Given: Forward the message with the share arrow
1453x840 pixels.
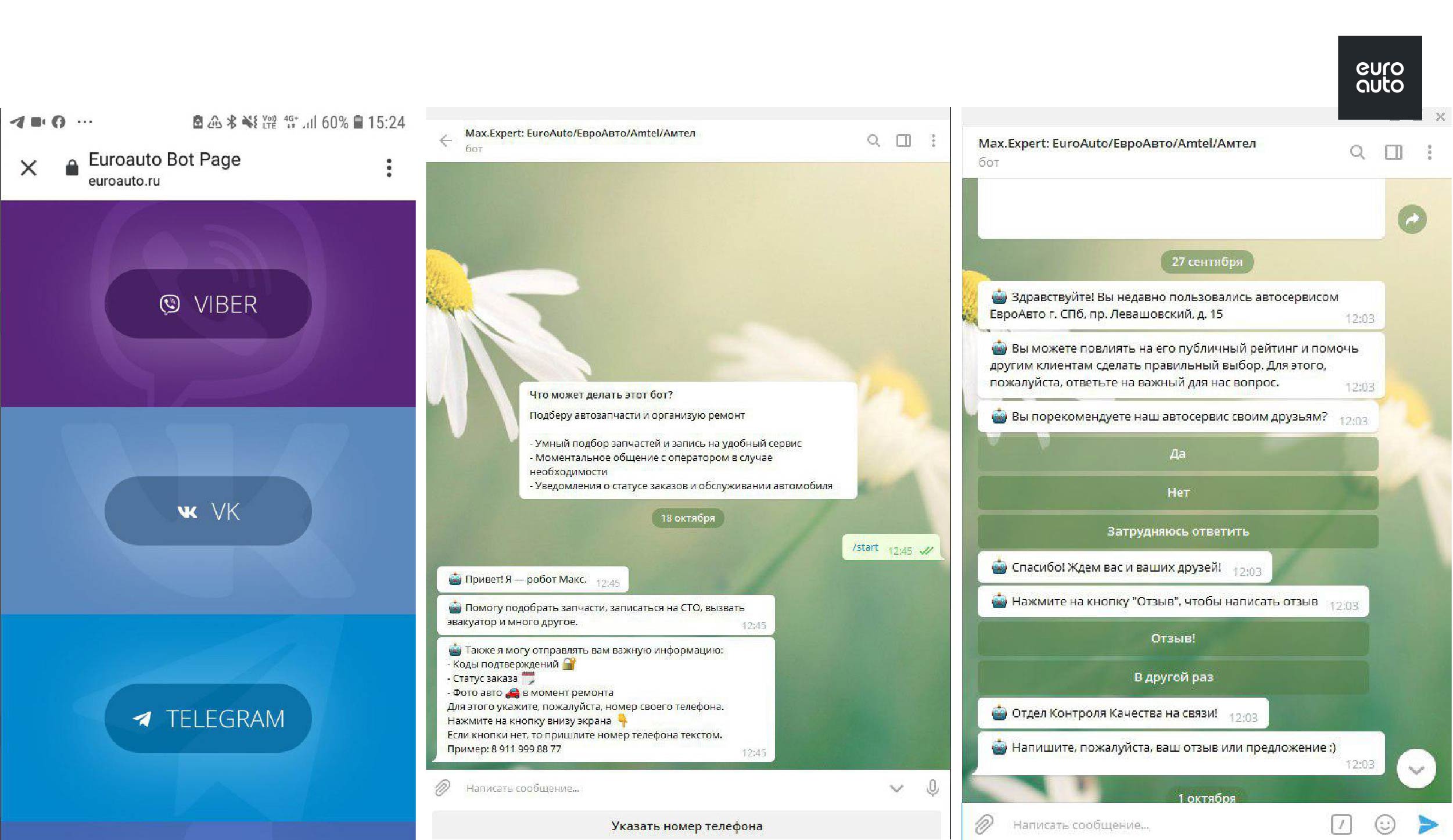Looking at the screenshot, I should (x=1412, y=220).
